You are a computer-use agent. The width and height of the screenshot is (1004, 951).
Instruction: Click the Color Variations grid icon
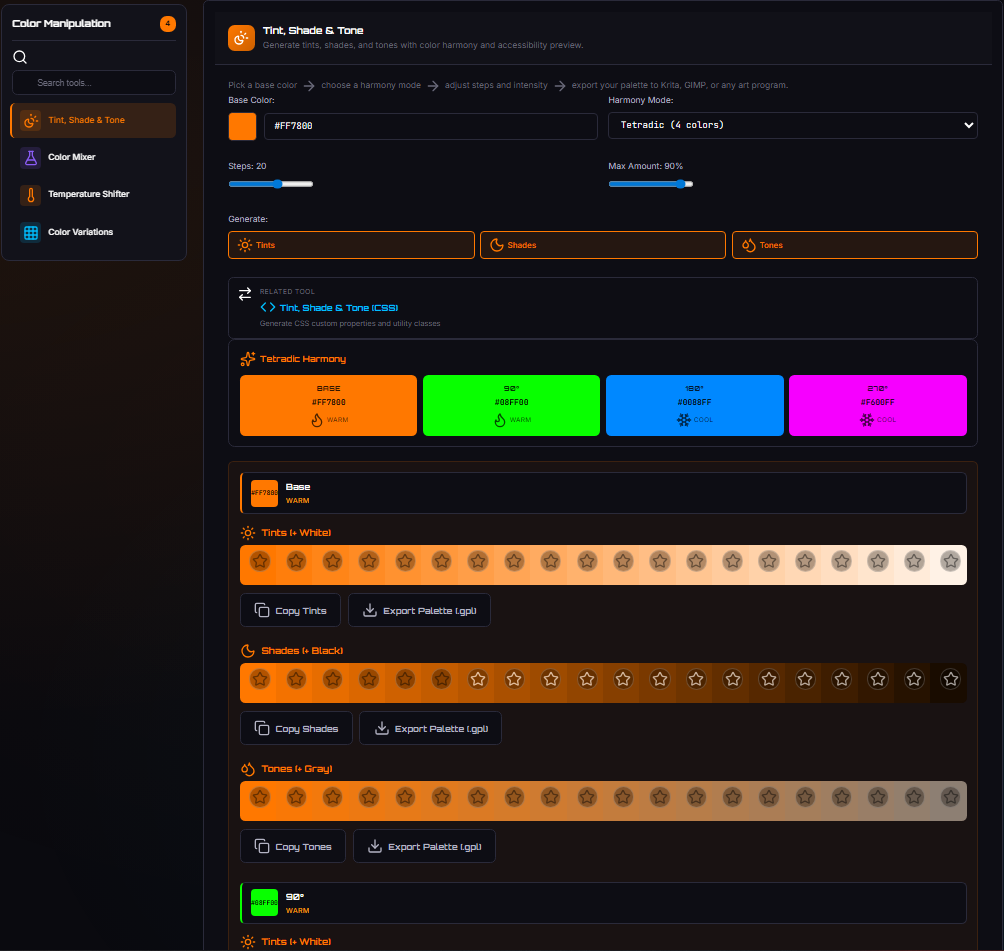31,232
